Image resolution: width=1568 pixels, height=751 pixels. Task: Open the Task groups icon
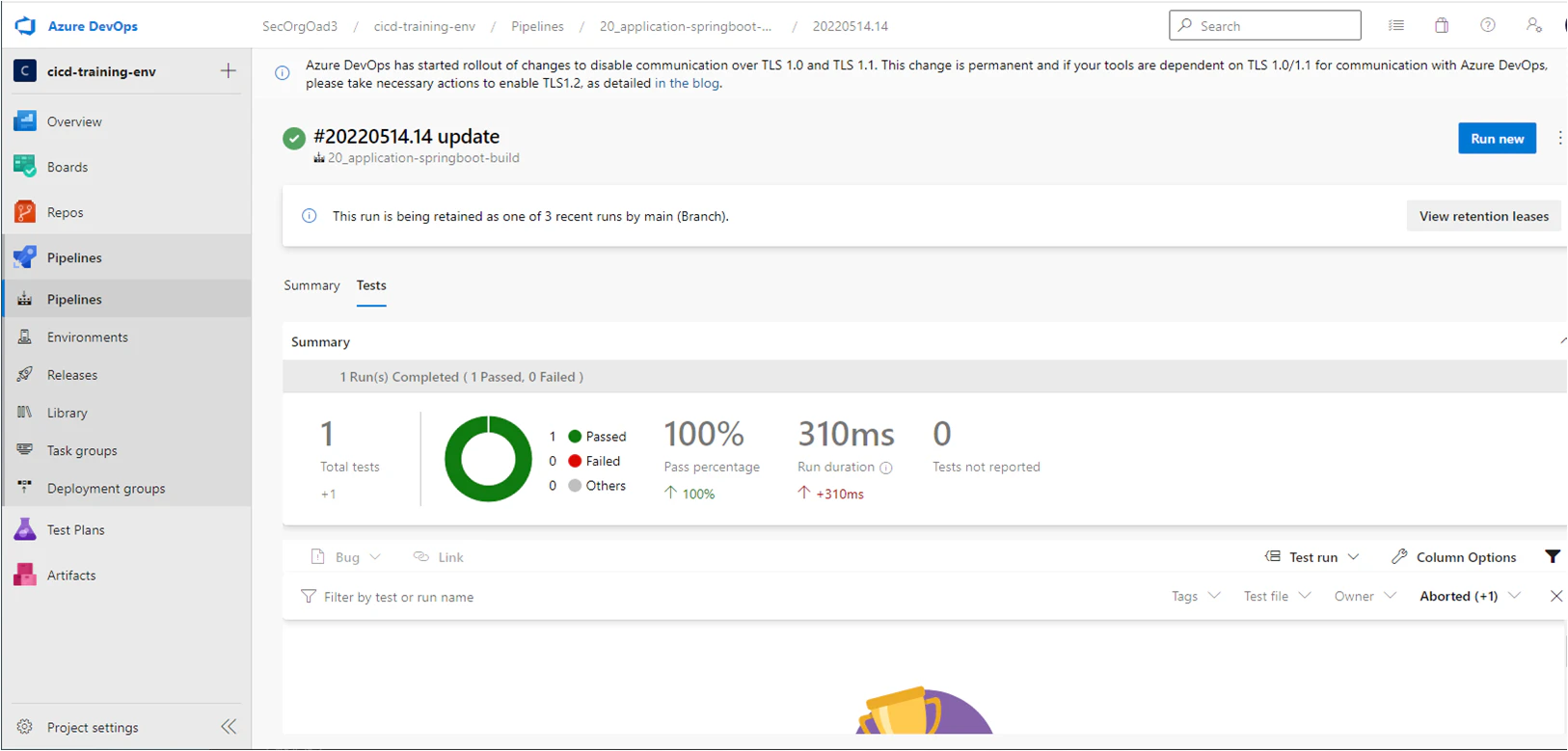(25, 449)
